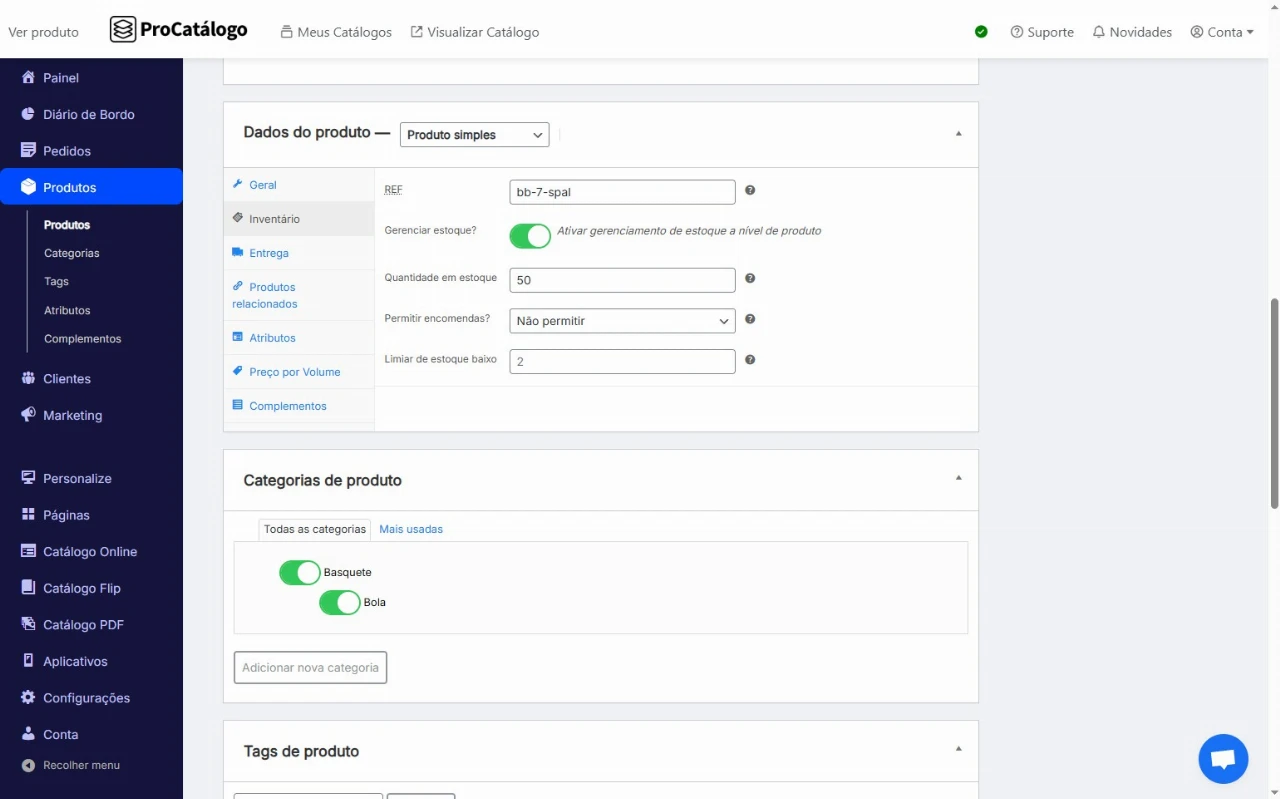The height and width of the screenshot is (799, 1280).
Task: Click the green status check icon
Action: 981,32
